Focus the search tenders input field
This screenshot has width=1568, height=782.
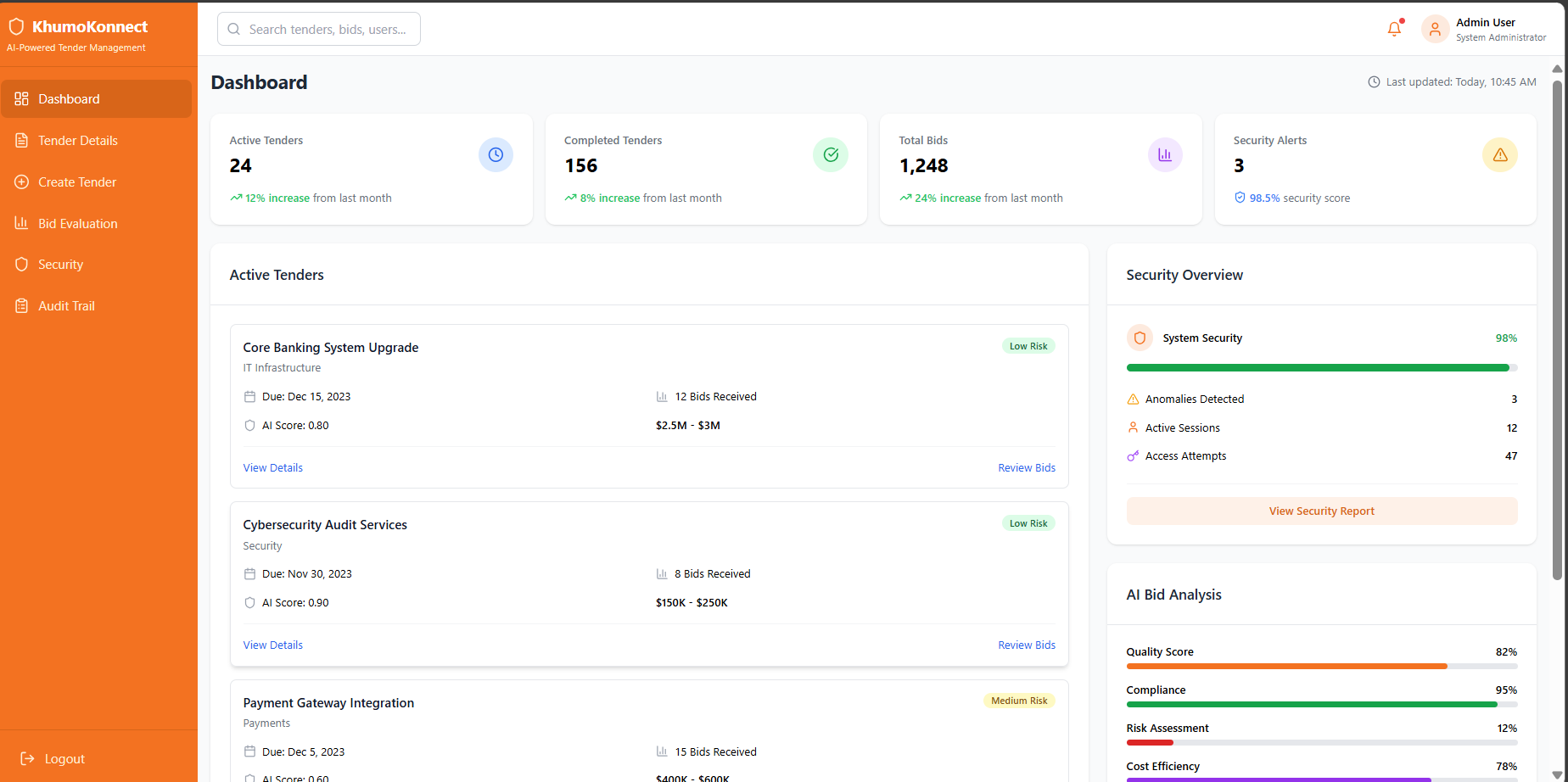[319, 29]
